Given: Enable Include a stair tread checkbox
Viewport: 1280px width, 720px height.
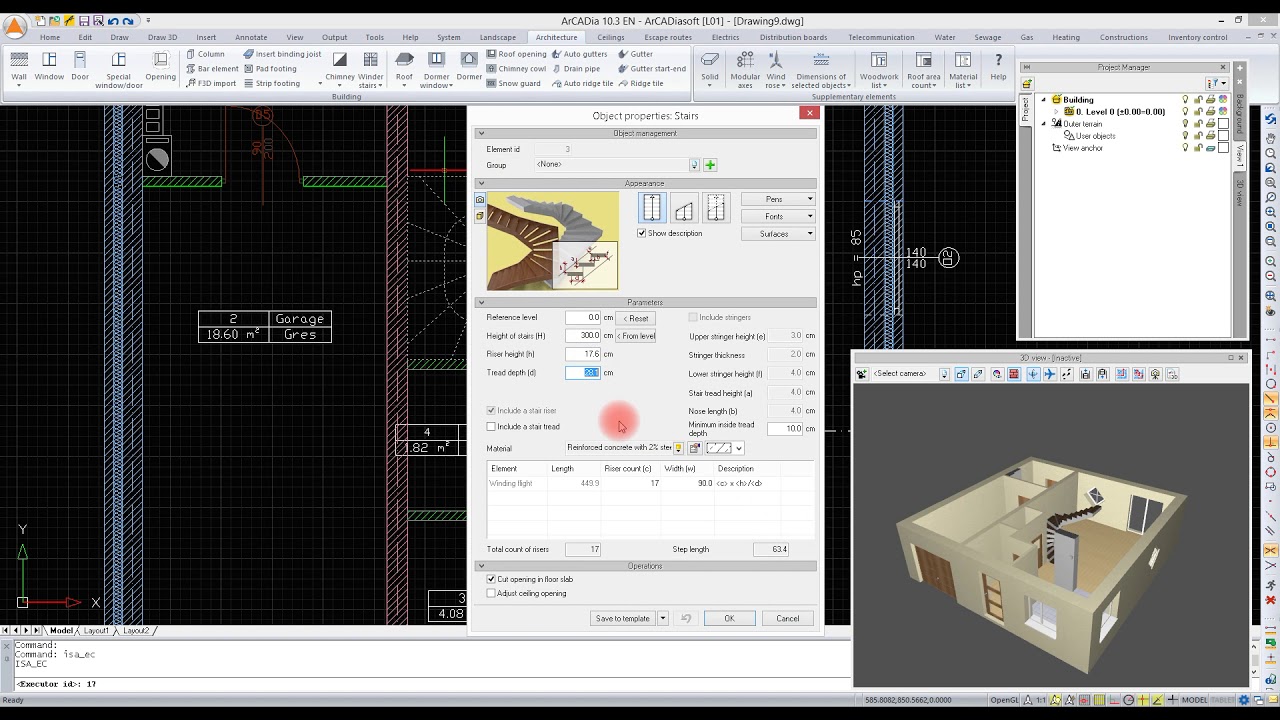Looking at the screenshot, I should click(491, 427).
